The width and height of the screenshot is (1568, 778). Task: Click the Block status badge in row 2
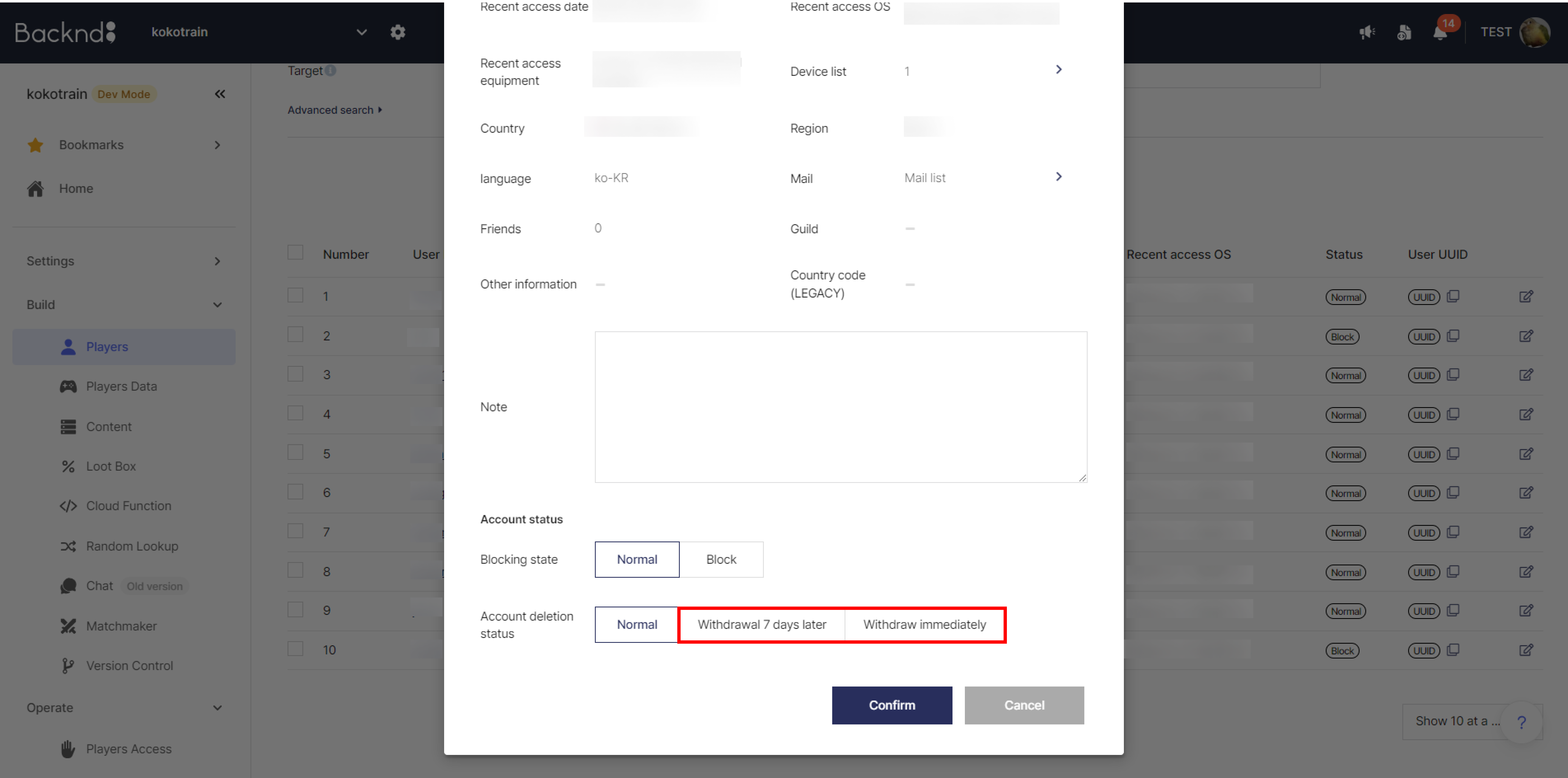(x=1342, y=337)
